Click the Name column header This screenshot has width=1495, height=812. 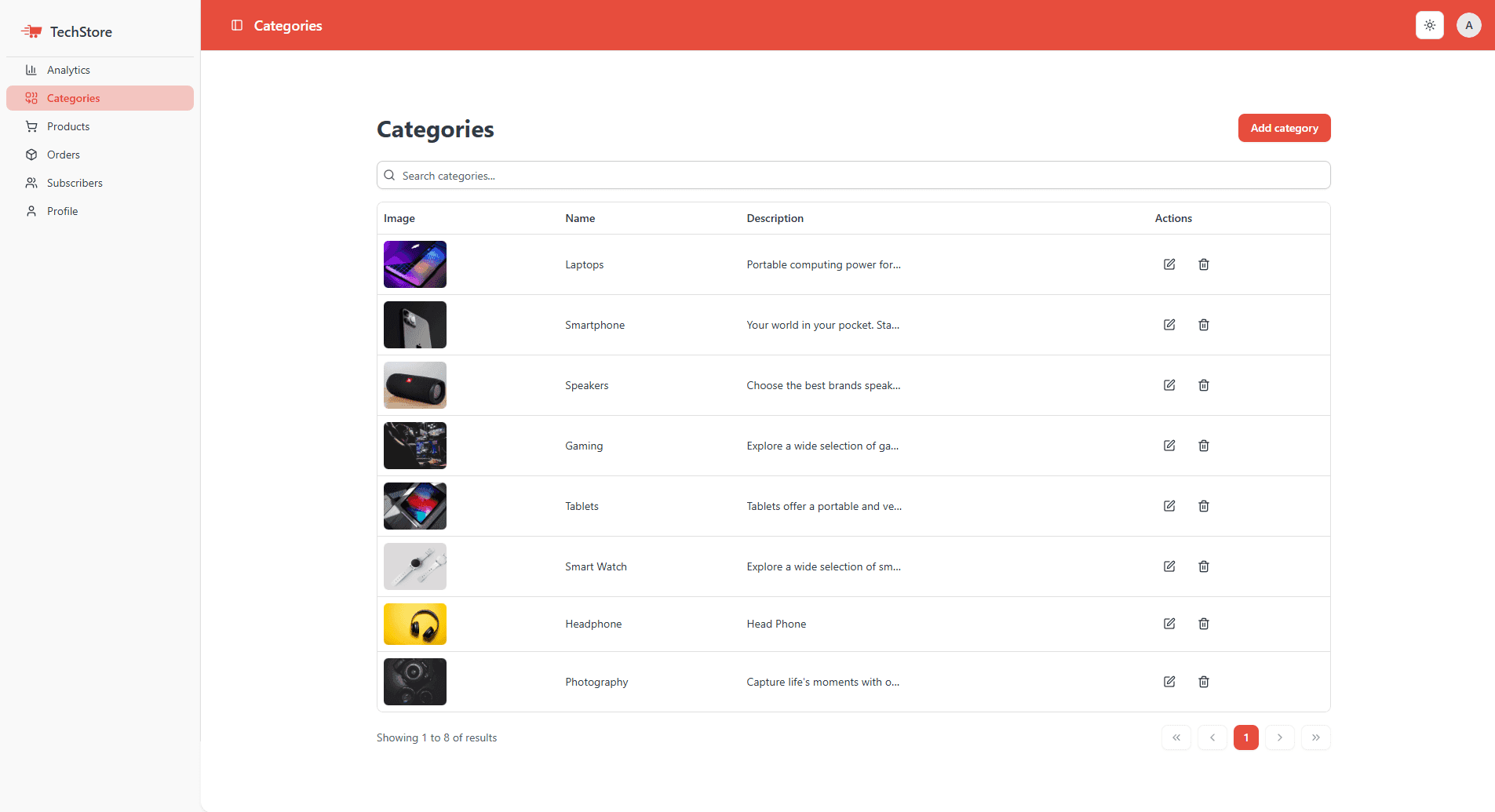[x=580, y=218]
